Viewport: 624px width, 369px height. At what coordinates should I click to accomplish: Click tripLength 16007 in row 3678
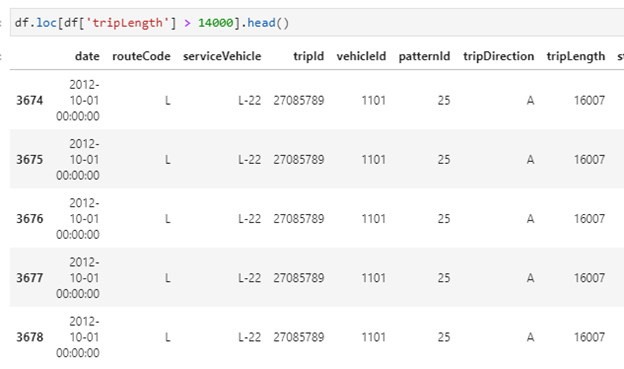click(x=589, y=337)
